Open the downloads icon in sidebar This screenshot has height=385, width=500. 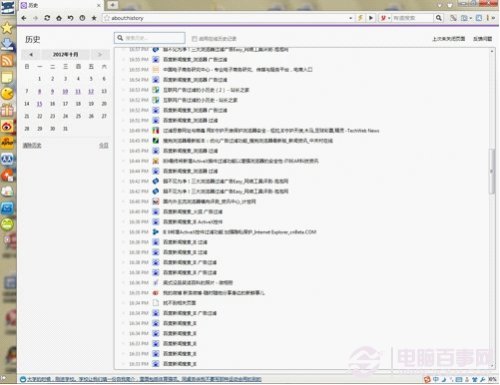click(7, 44)
